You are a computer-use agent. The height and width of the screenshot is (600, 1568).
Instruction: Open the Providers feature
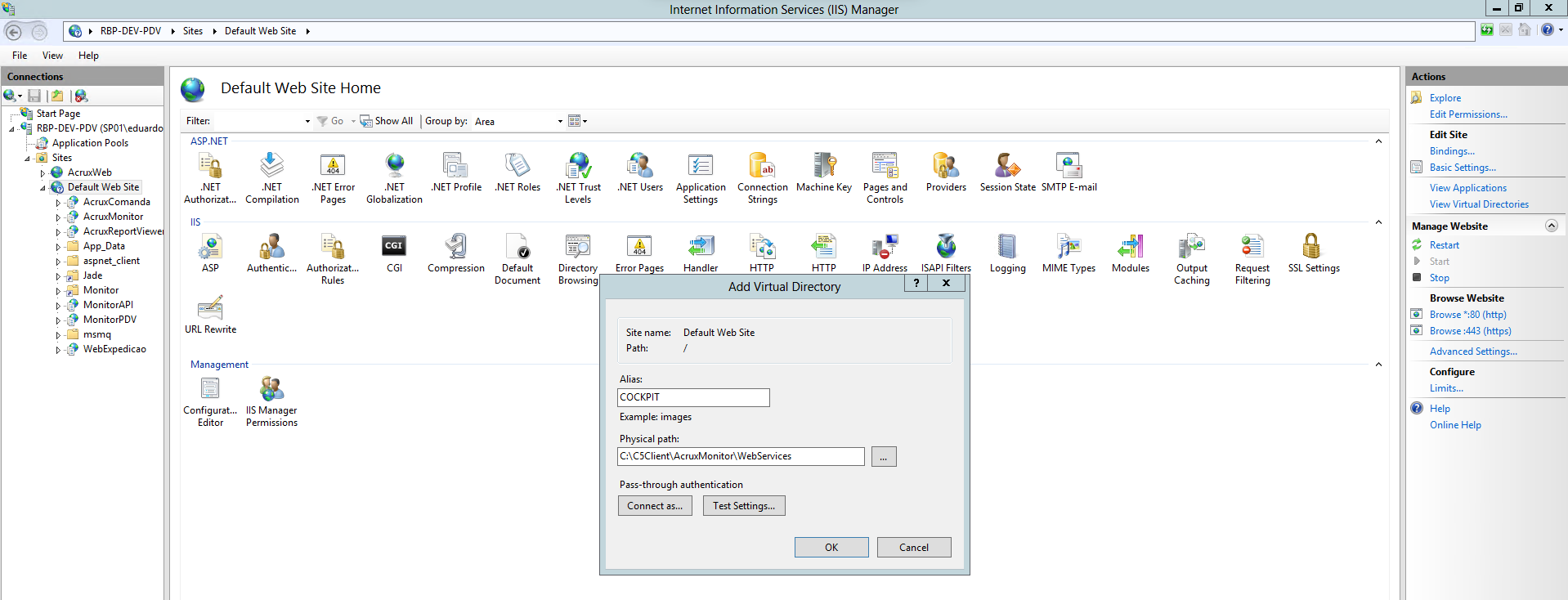946,172
